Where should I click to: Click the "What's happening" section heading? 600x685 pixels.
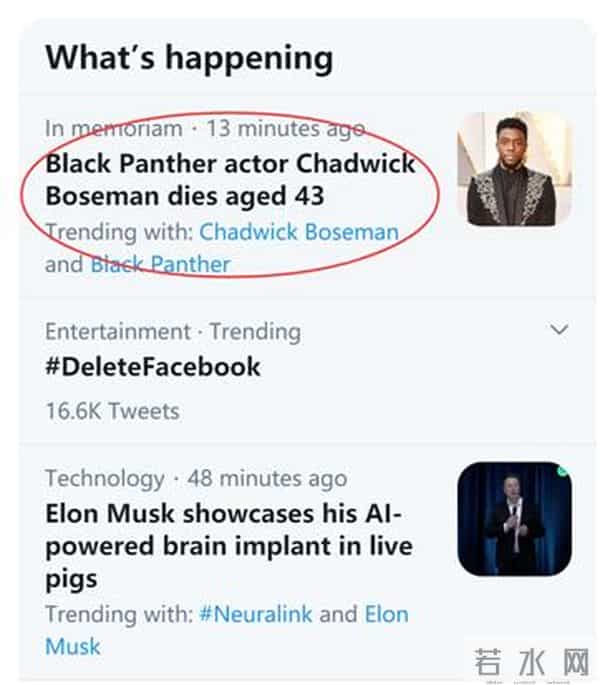[188, 57]
